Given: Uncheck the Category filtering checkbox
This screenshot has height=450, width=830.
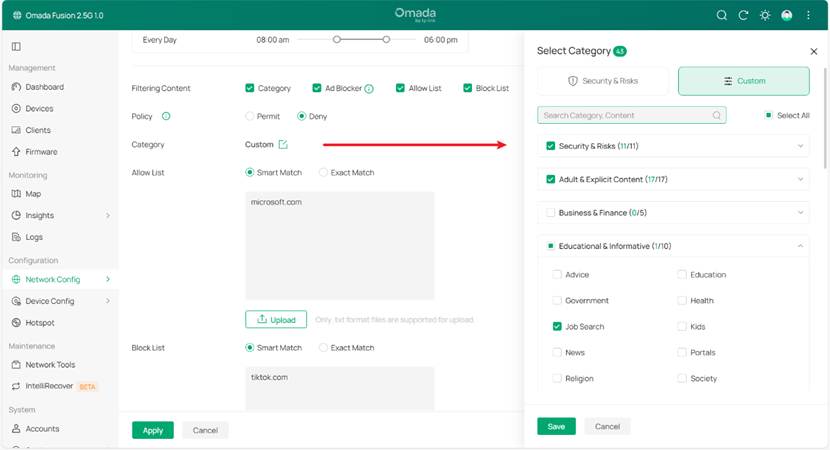Looking at the screenshot, I should point(250,88).
